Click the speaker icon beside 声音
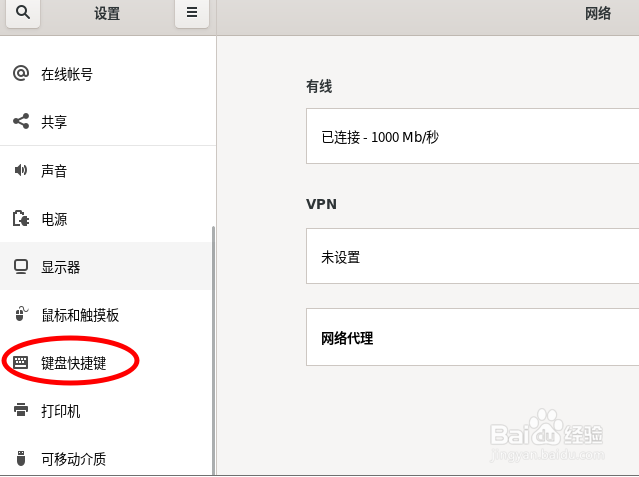Image resolution: width=639 pixels, height=477 pixels. pyautogui.click(x=21, y=170)
